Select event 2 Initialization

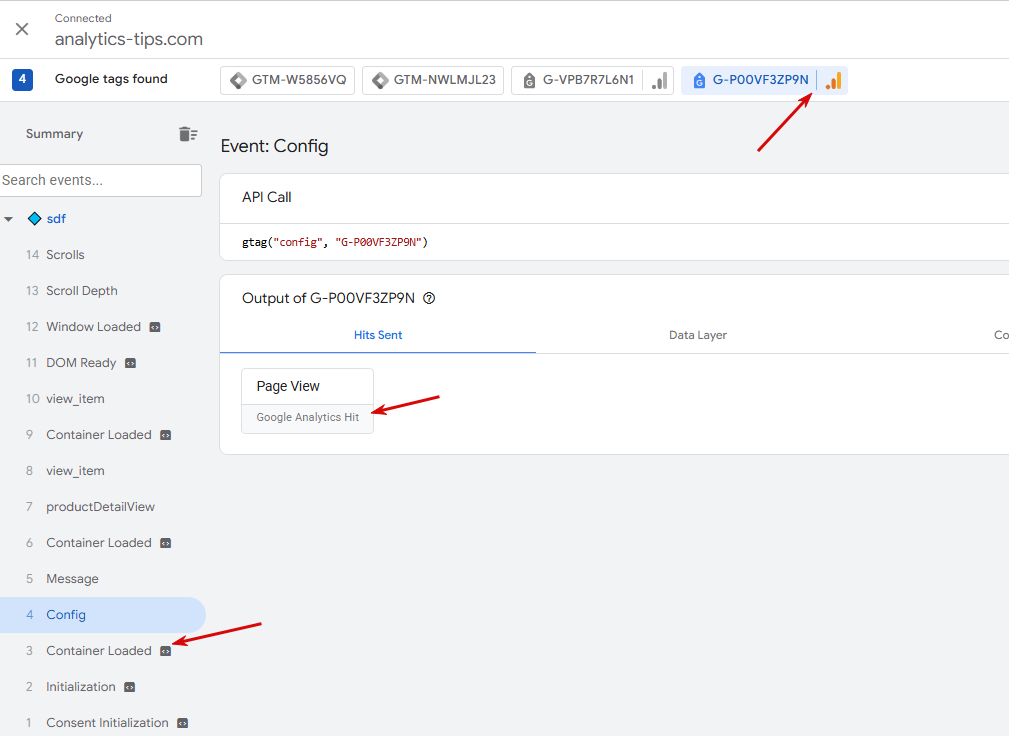103,687
